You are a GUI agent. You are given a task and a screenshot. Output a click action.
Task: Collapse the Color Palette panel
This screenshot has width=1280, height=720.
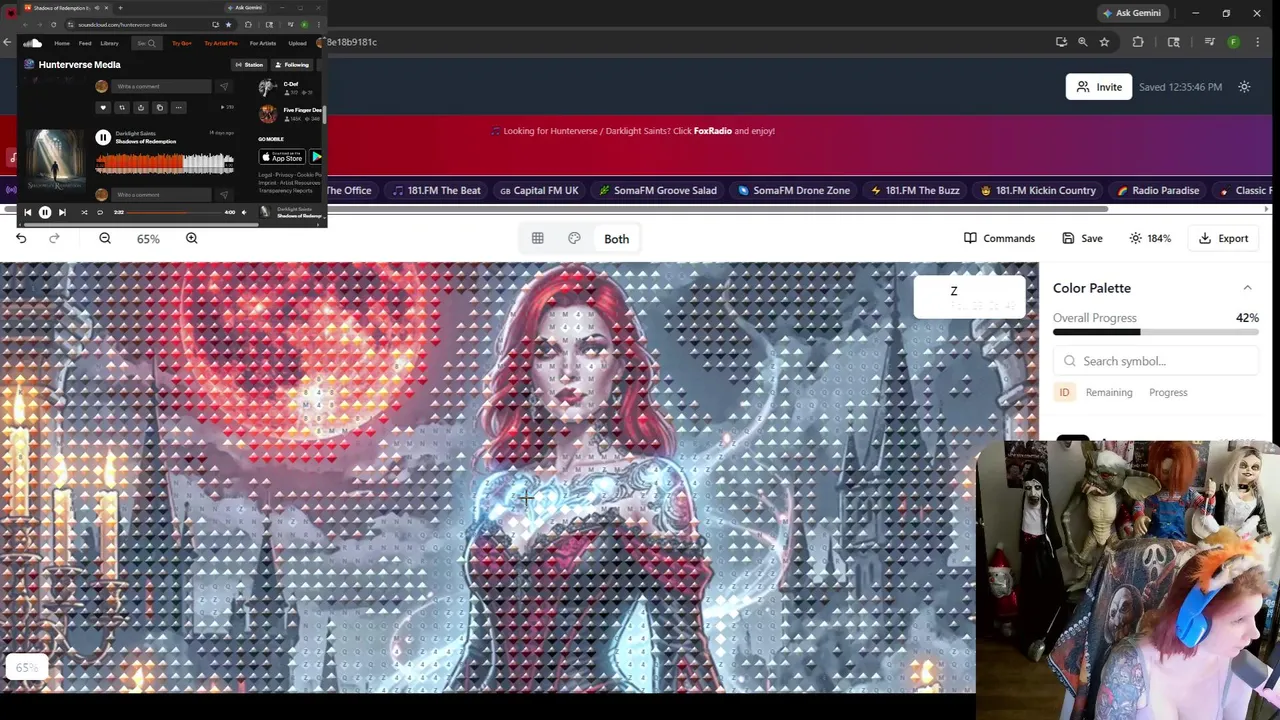pyautogui.click(x=1247, y=288)
